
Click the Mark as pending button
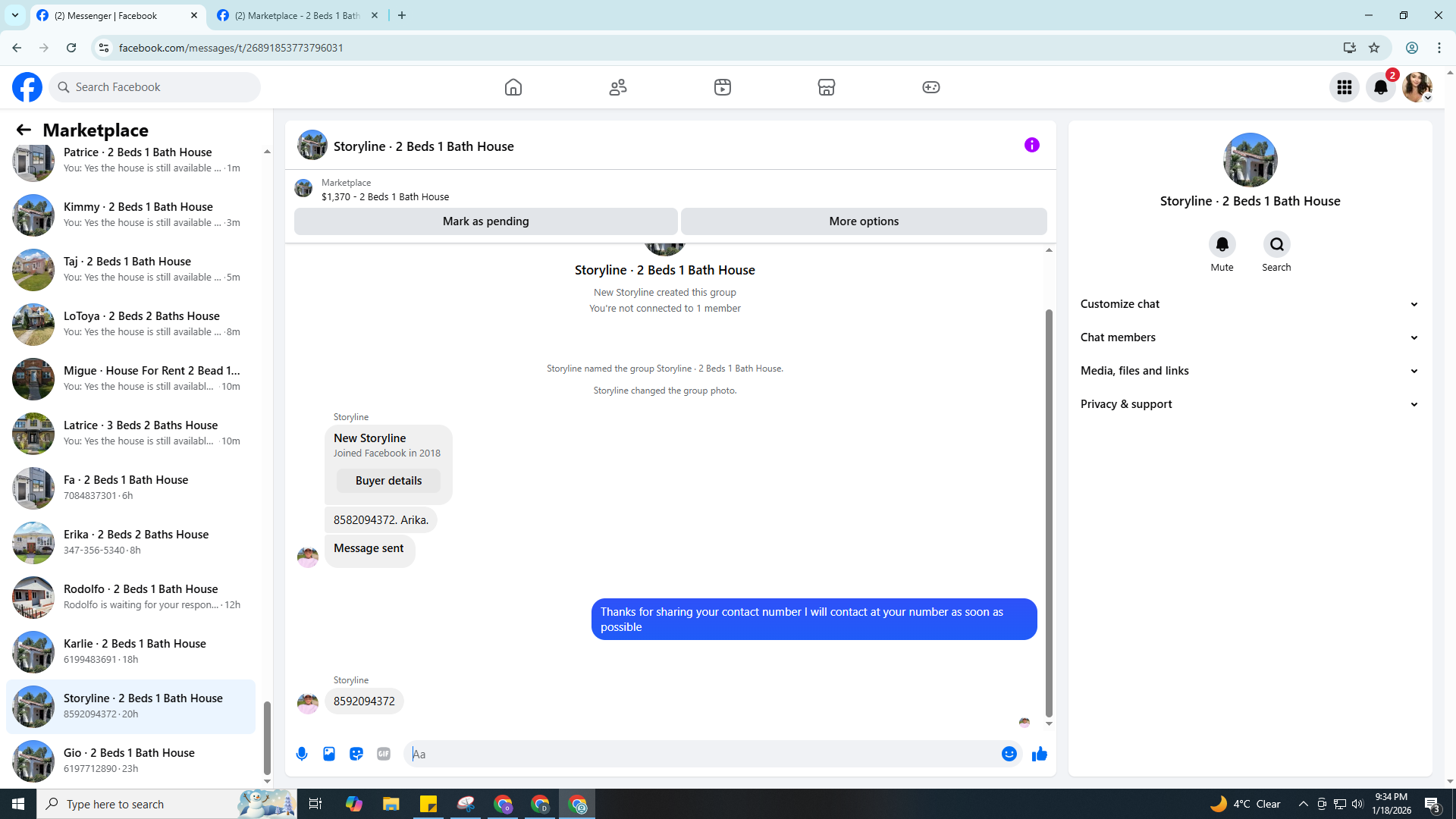click(485, 221)
